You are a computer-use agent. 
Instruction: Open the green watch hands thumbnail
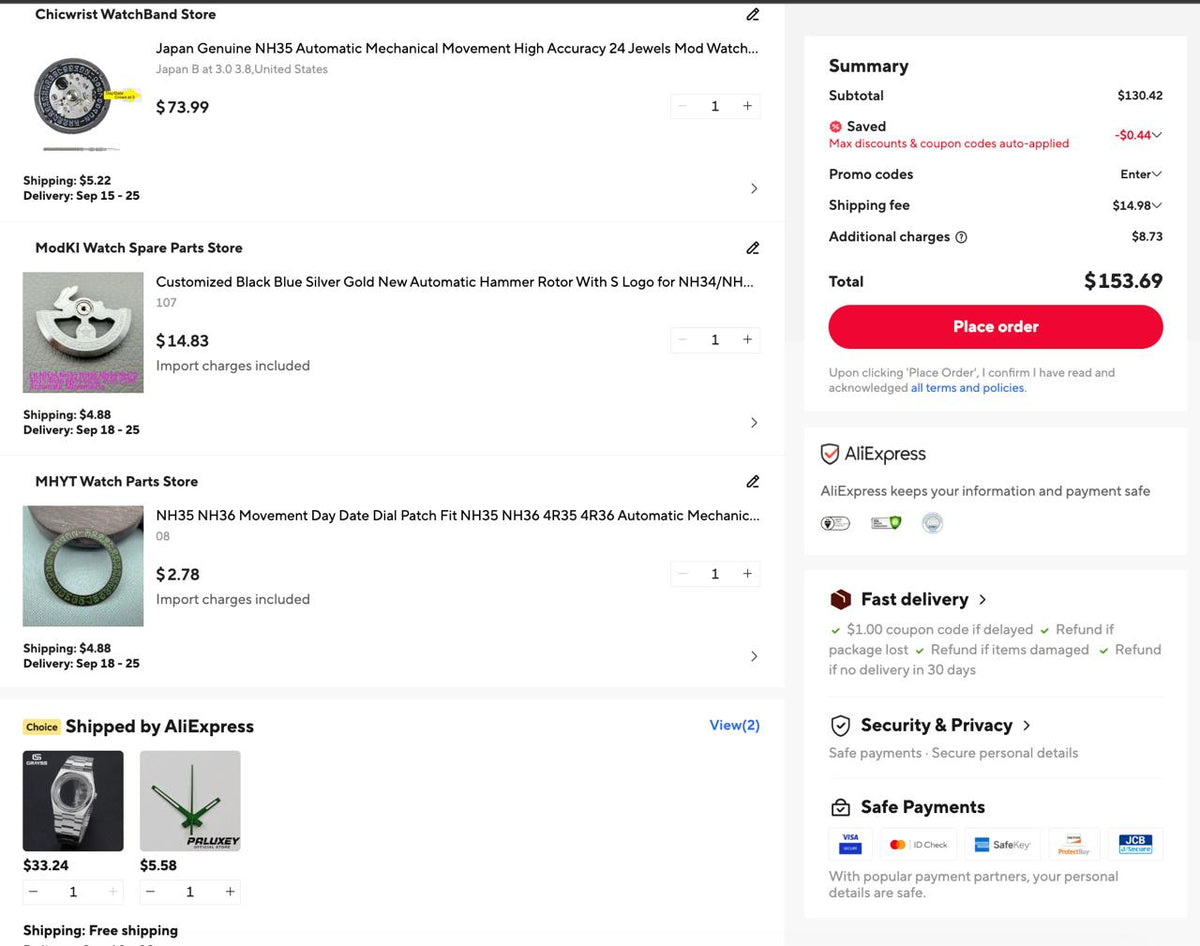(190, 801)
